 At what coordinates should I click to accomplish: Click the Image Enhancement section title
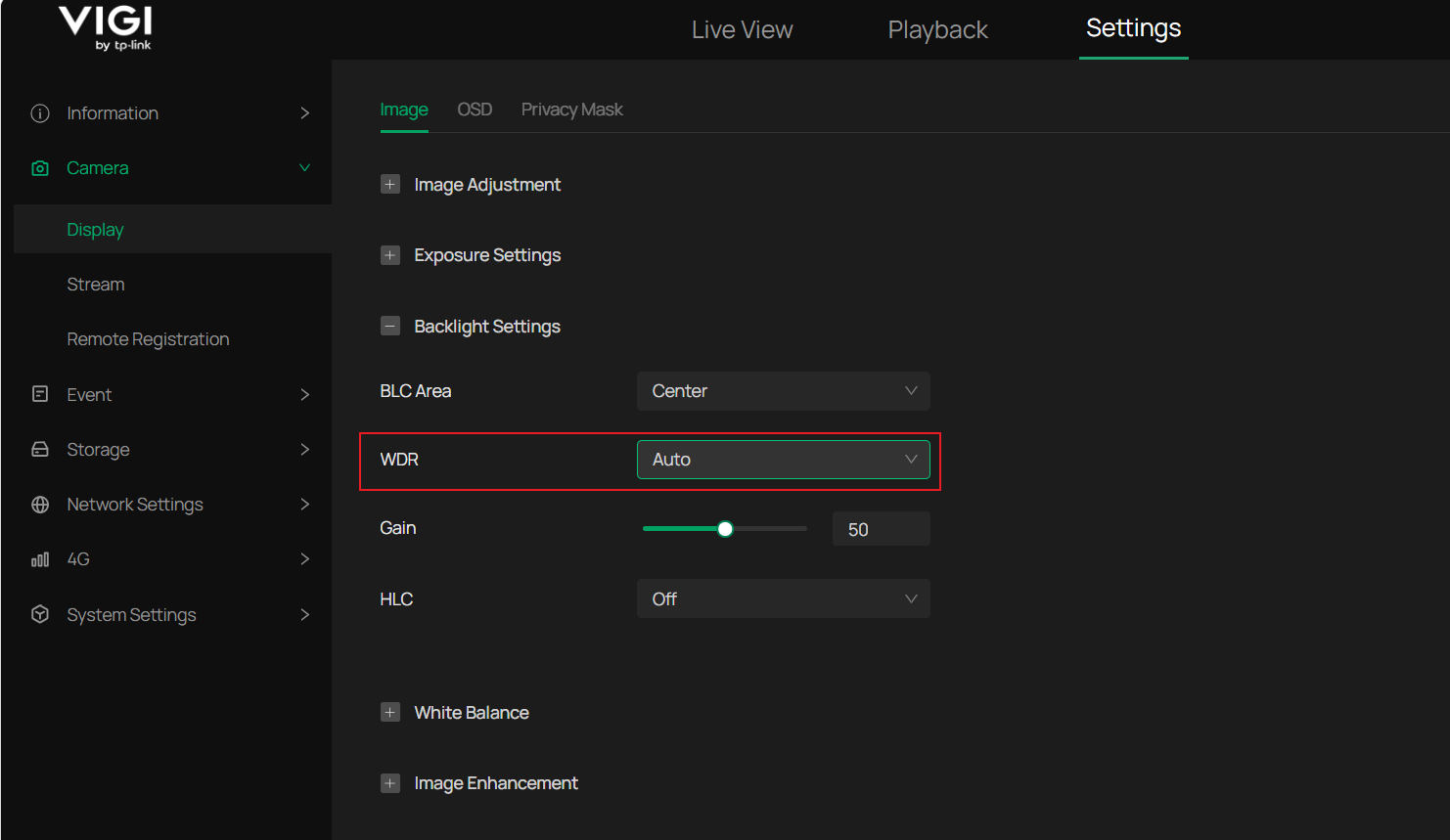(x=496, y=783)
